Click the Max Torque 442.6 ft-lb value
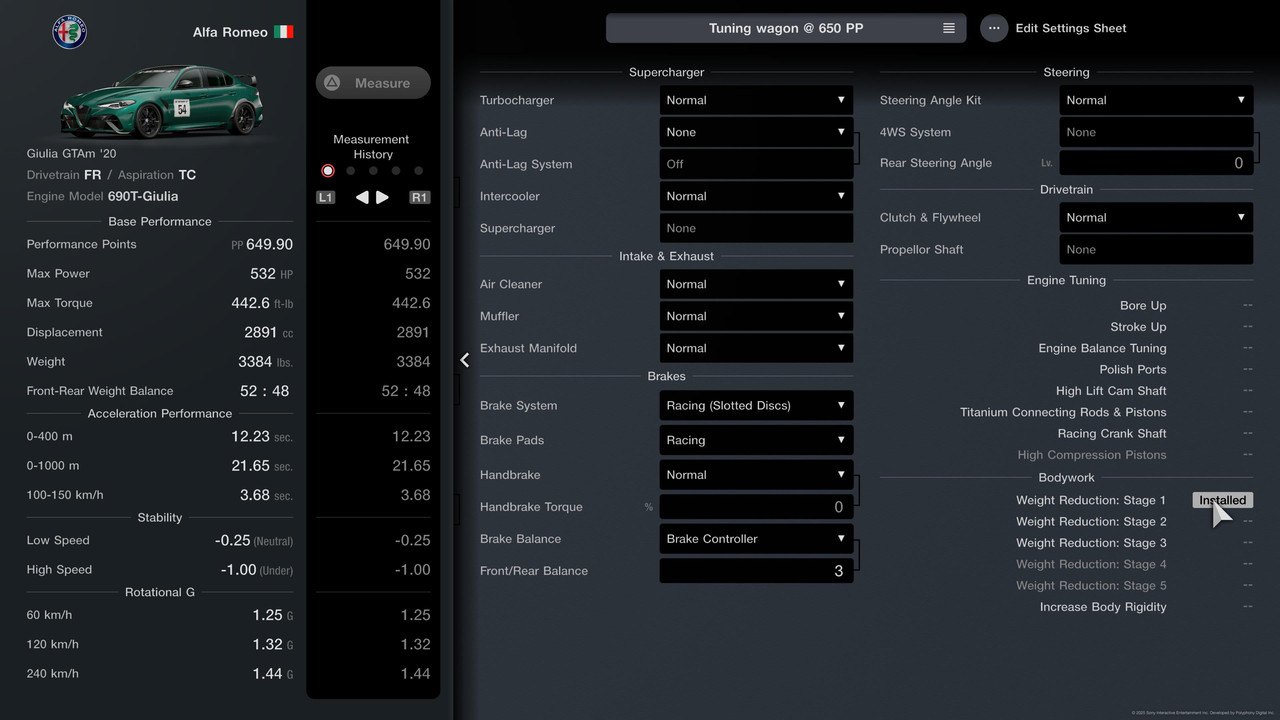The height and width of the screenshot is (720, 1280). [262, 303]
